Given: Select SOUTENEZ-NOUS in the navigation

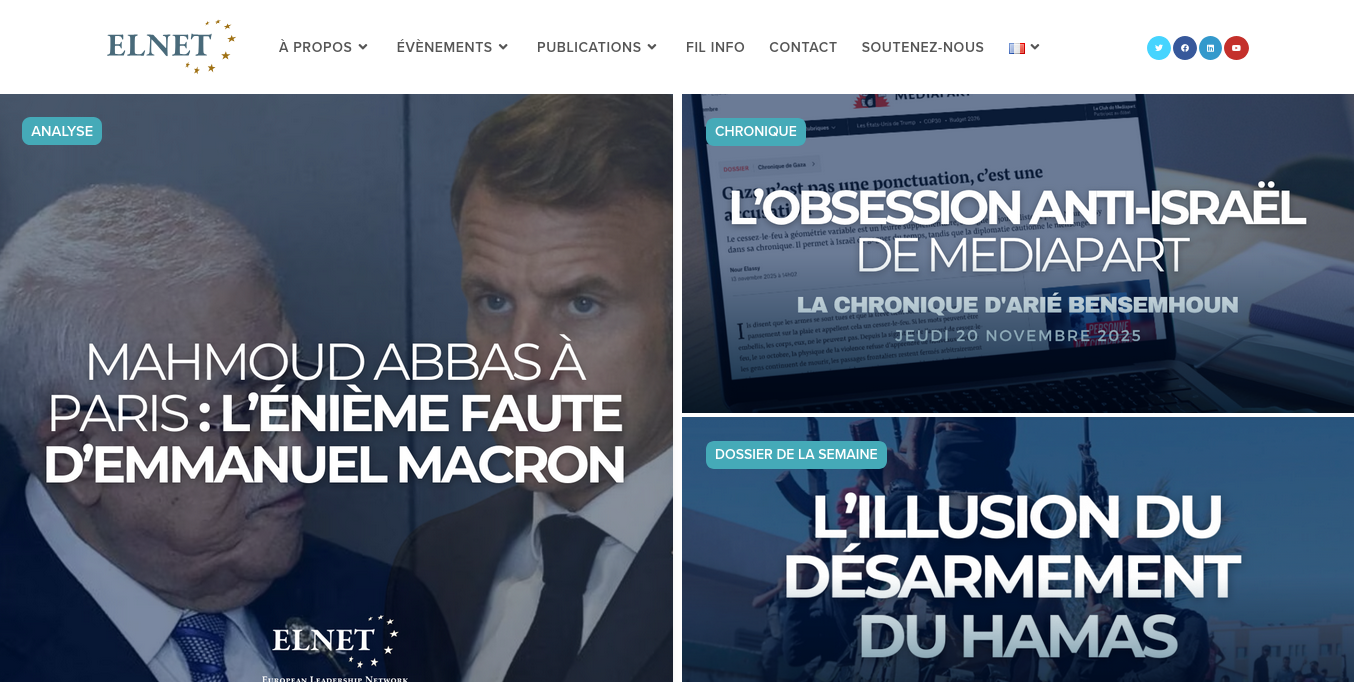Looking at the screenshot, I should 923,47.
